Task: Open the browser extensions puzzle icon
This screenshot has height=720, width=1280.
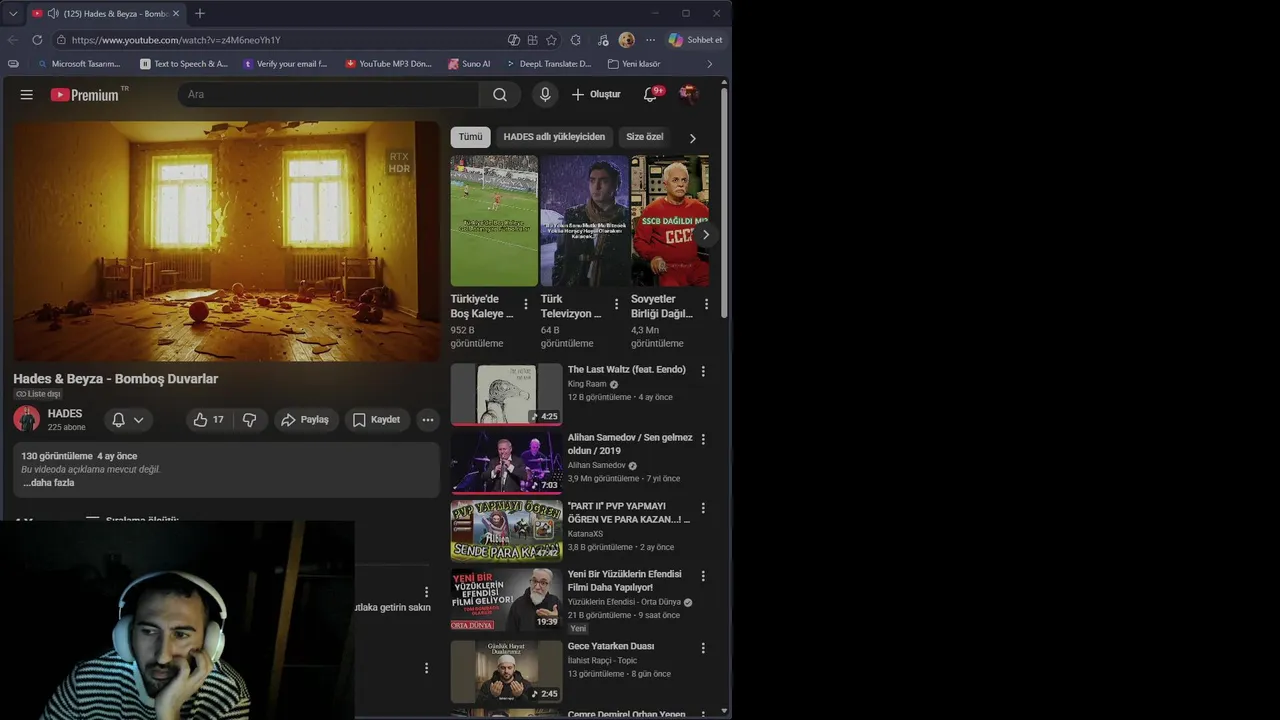Action: click(575, 40)
